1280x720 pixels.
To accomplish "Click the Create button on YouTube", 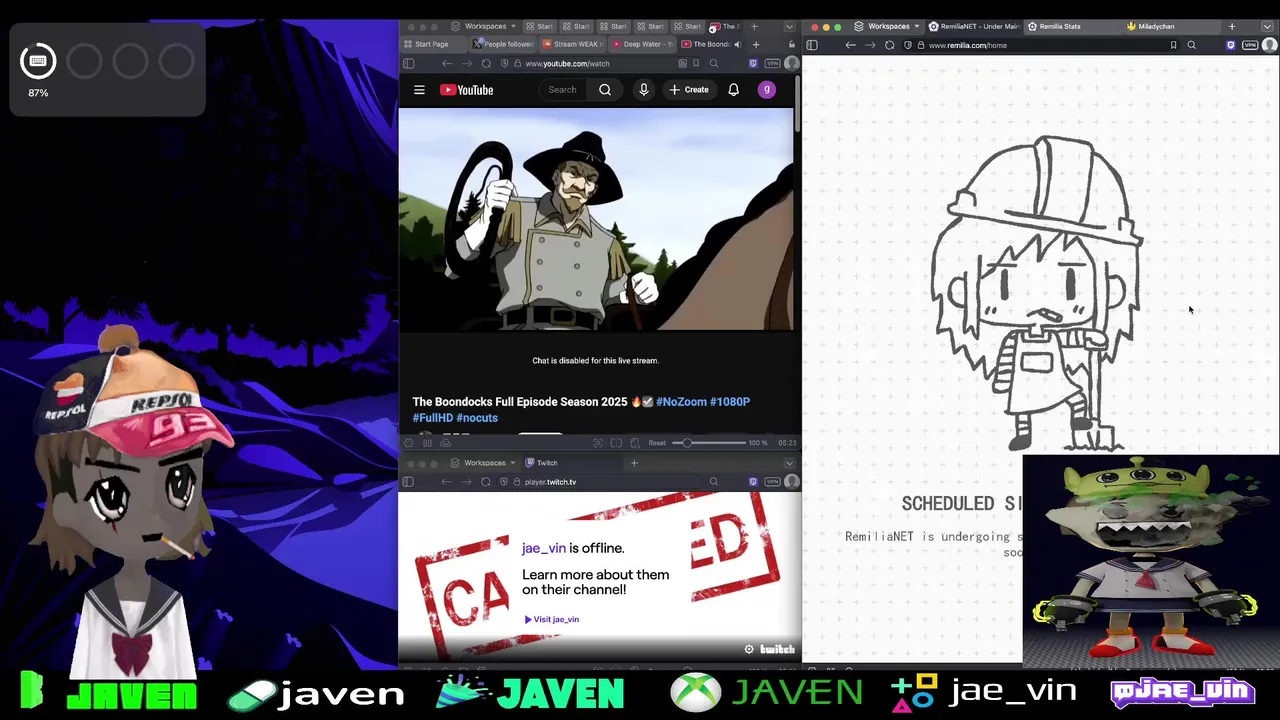I will [689, 90].
